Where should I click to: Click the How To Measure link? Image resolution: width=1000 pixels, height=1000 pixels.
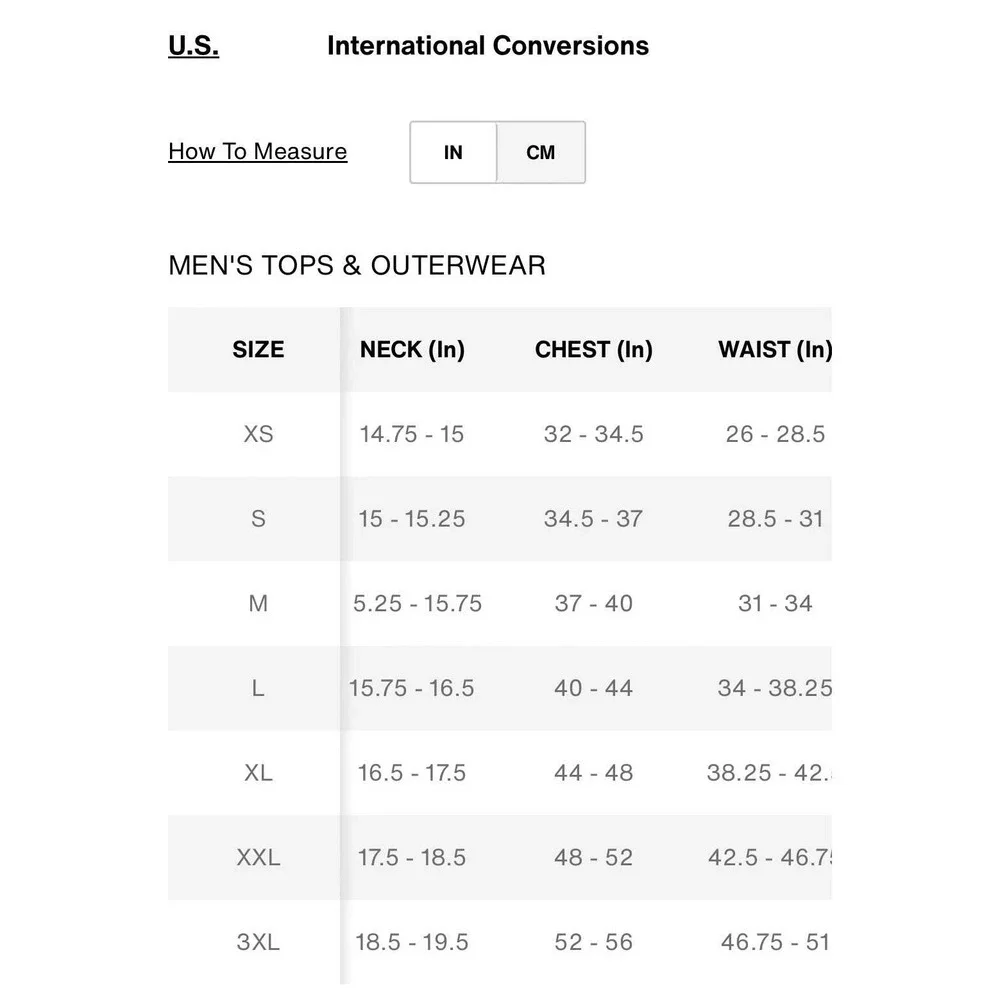257,152
